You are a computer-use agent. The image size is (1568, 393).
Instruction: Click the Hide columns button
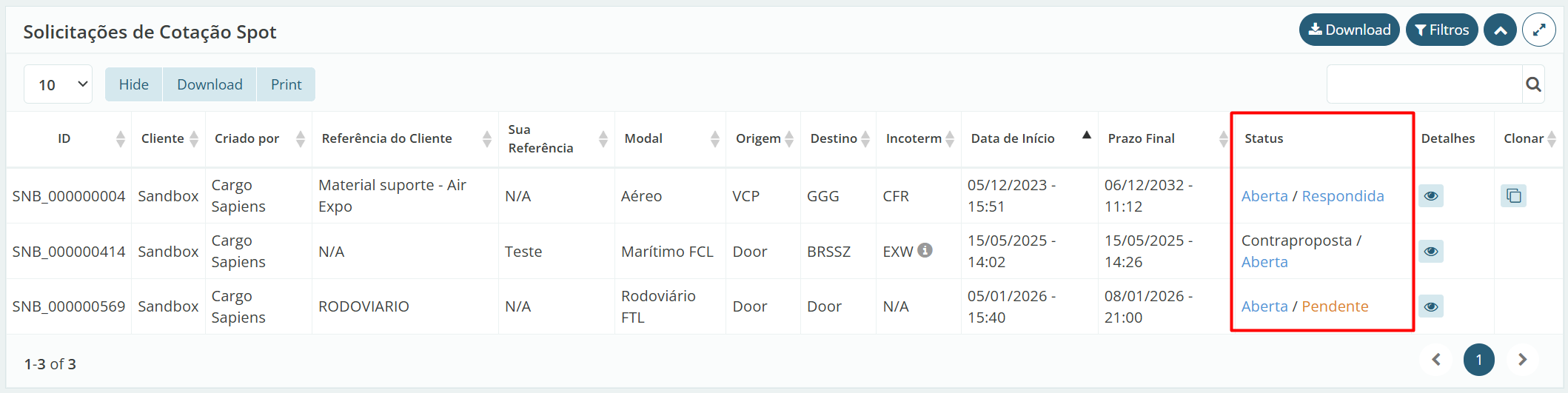134,84
